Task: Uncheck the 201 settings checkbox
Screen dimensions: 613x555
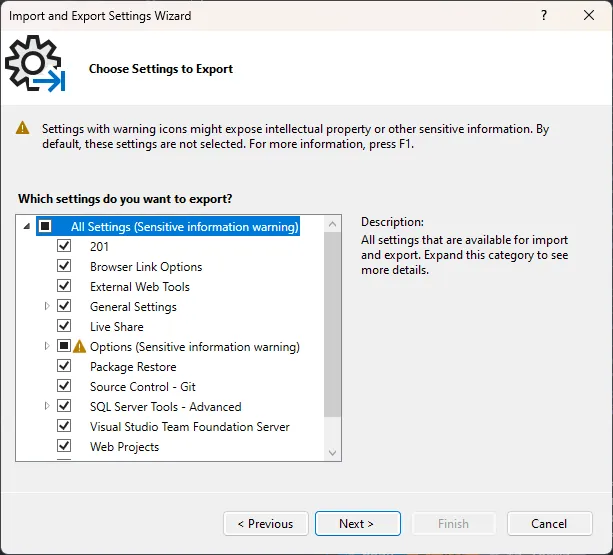Action: click(x=64, y=246)
